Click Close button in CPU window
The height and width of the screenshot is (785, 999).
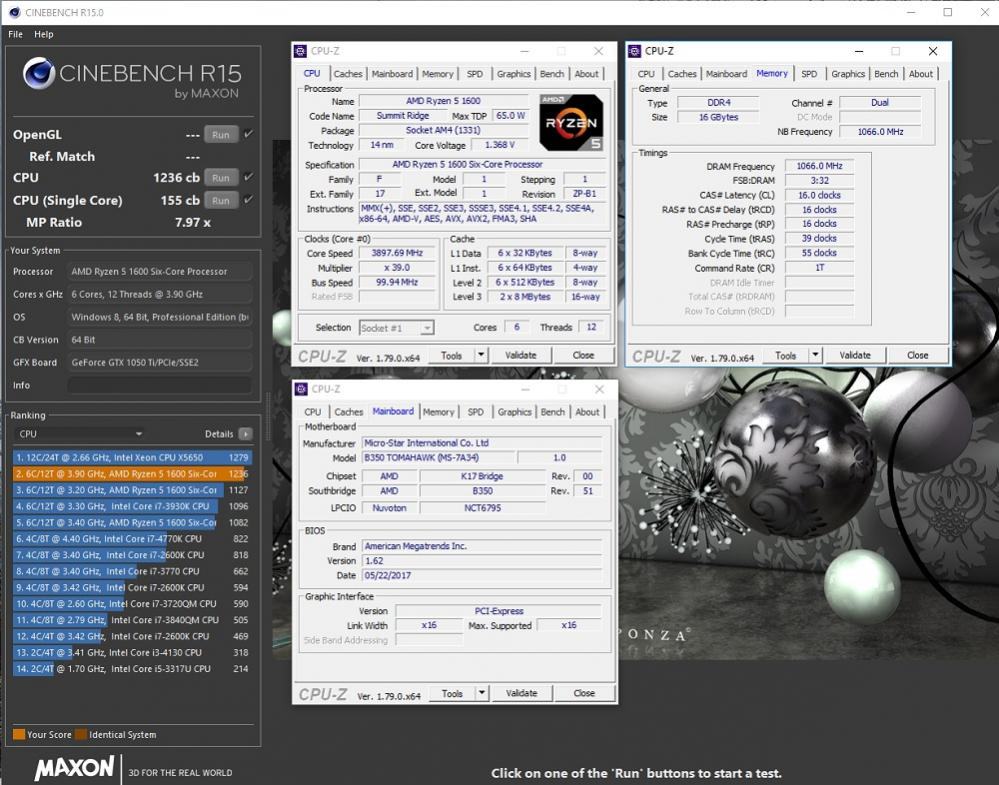583,355
